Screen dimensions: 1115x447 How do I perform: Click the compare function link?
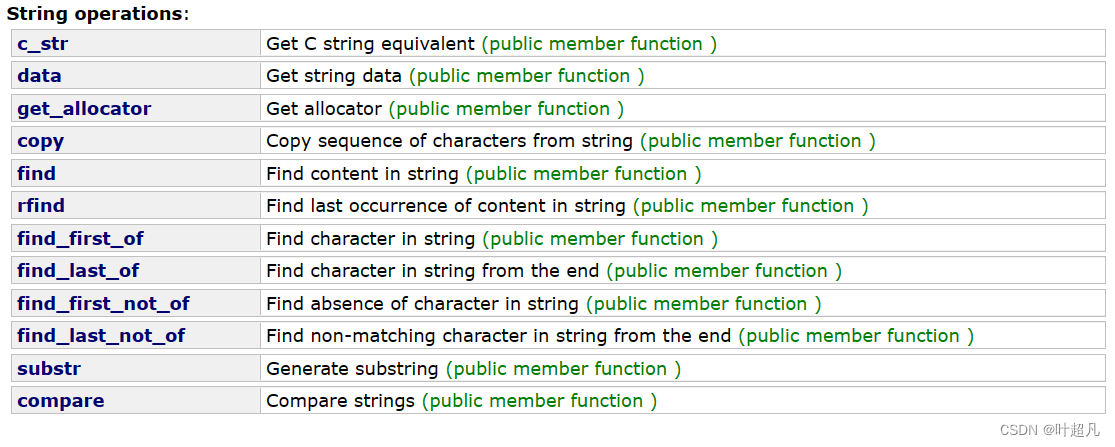(60, 401)
